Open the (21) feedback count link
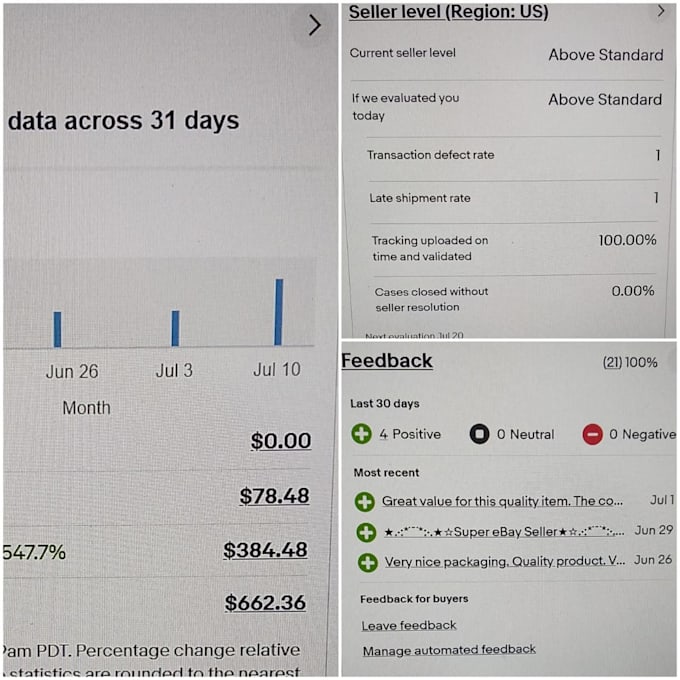 click(x=612, y=362)
